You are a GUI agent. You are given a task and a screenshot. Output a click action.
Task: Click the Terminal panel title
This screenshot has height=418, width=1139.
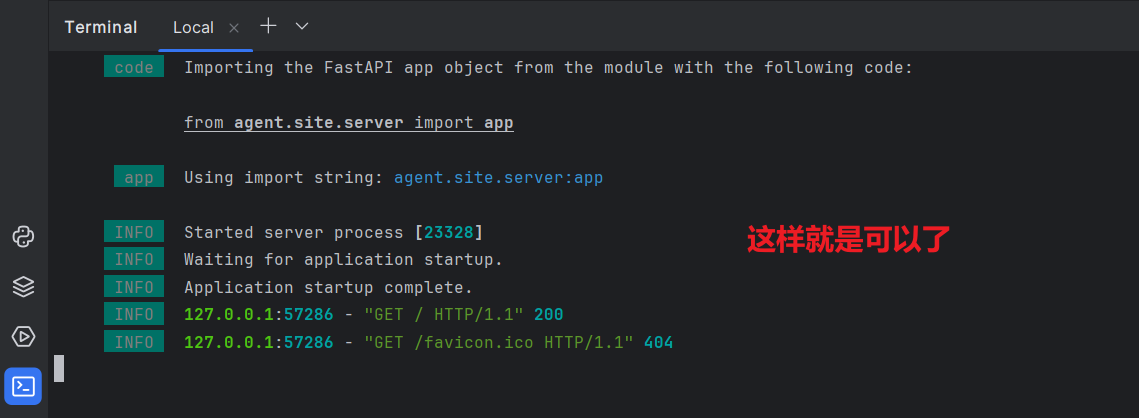(x=101, y=28)
